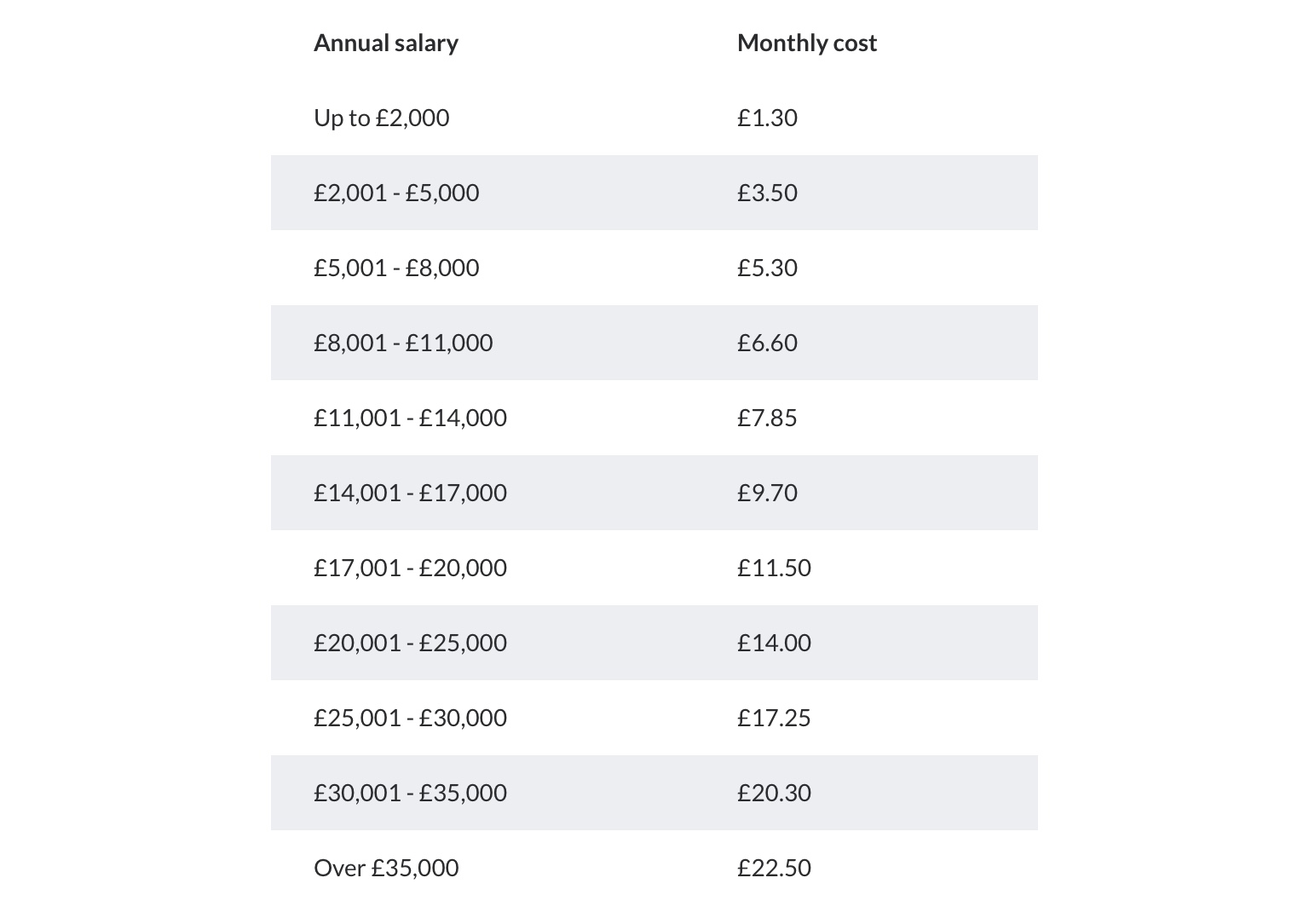This screenshot has width=1309, height=924.
Task: Click the £3.50 monthly cost value
Action: coord(767,193)
